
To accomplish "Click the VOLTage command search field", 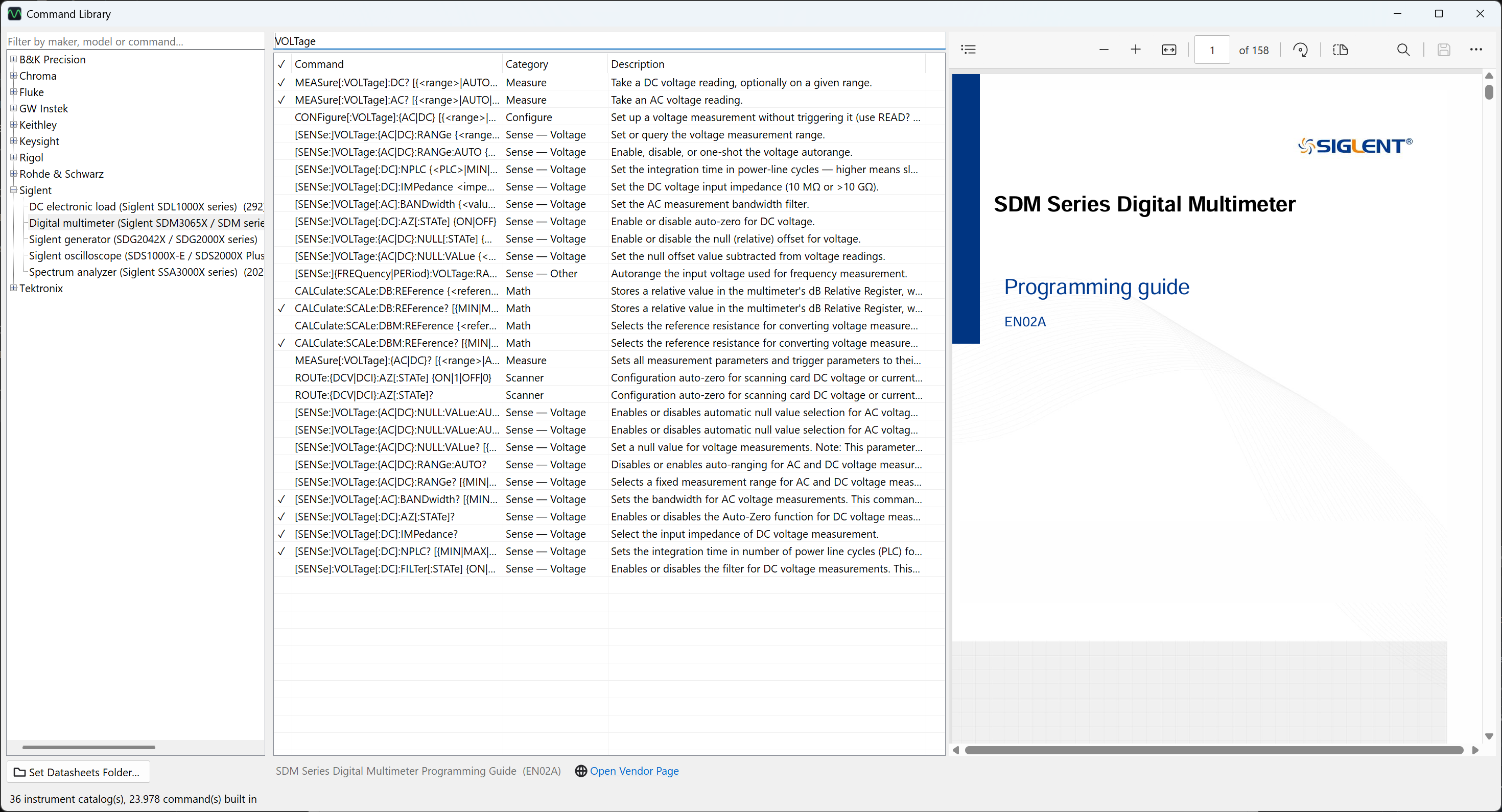I will pyautogui.click(x=609, y=41).
